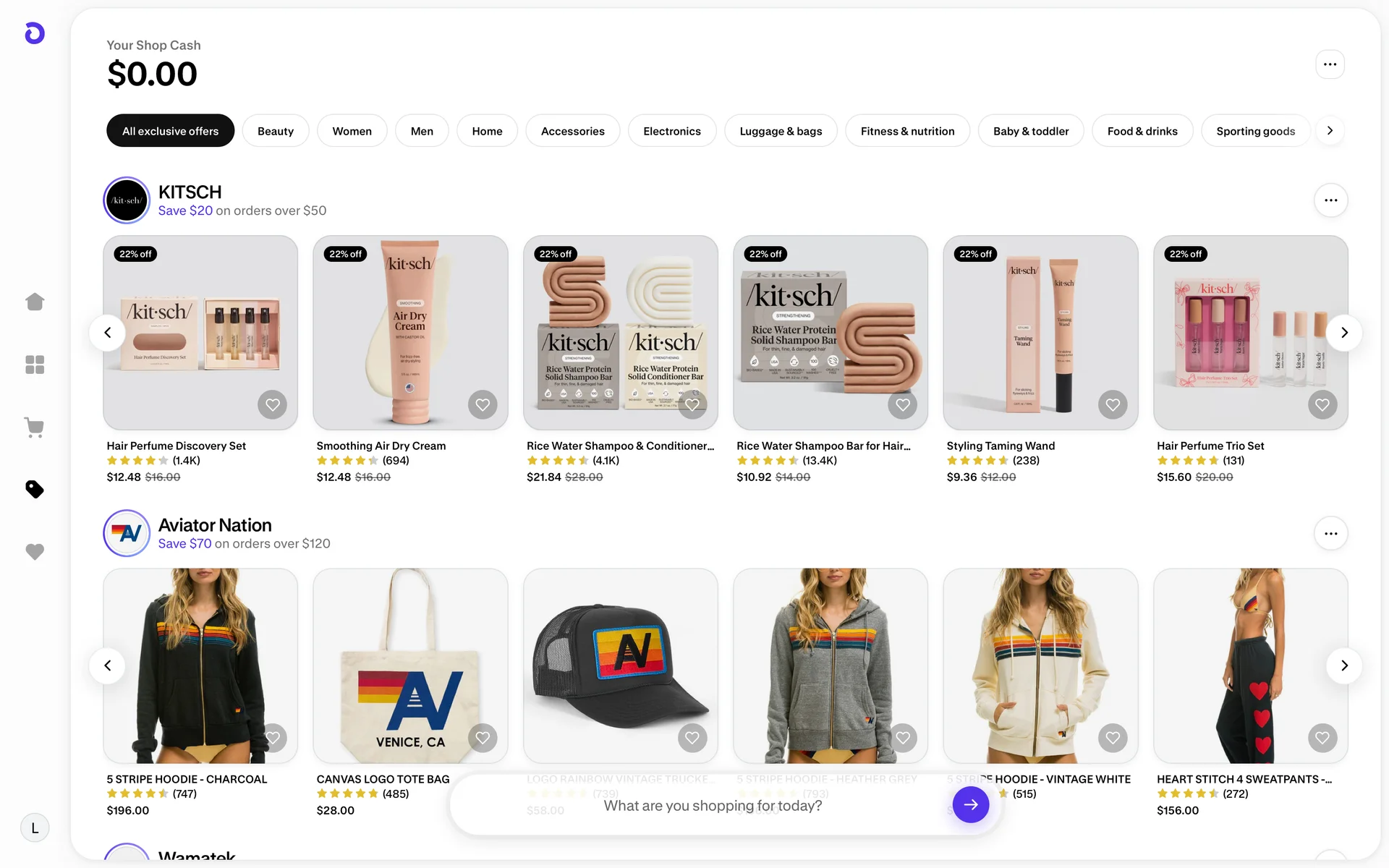This screenshot has width=1389, height=868.
Task: Switch to the Electronics category
Action: point(672,131)
